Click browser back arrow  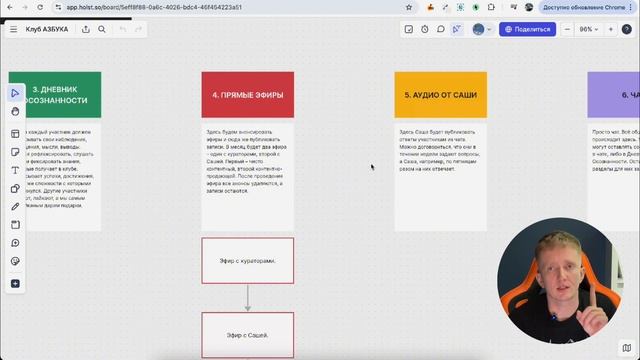(10, 7)
